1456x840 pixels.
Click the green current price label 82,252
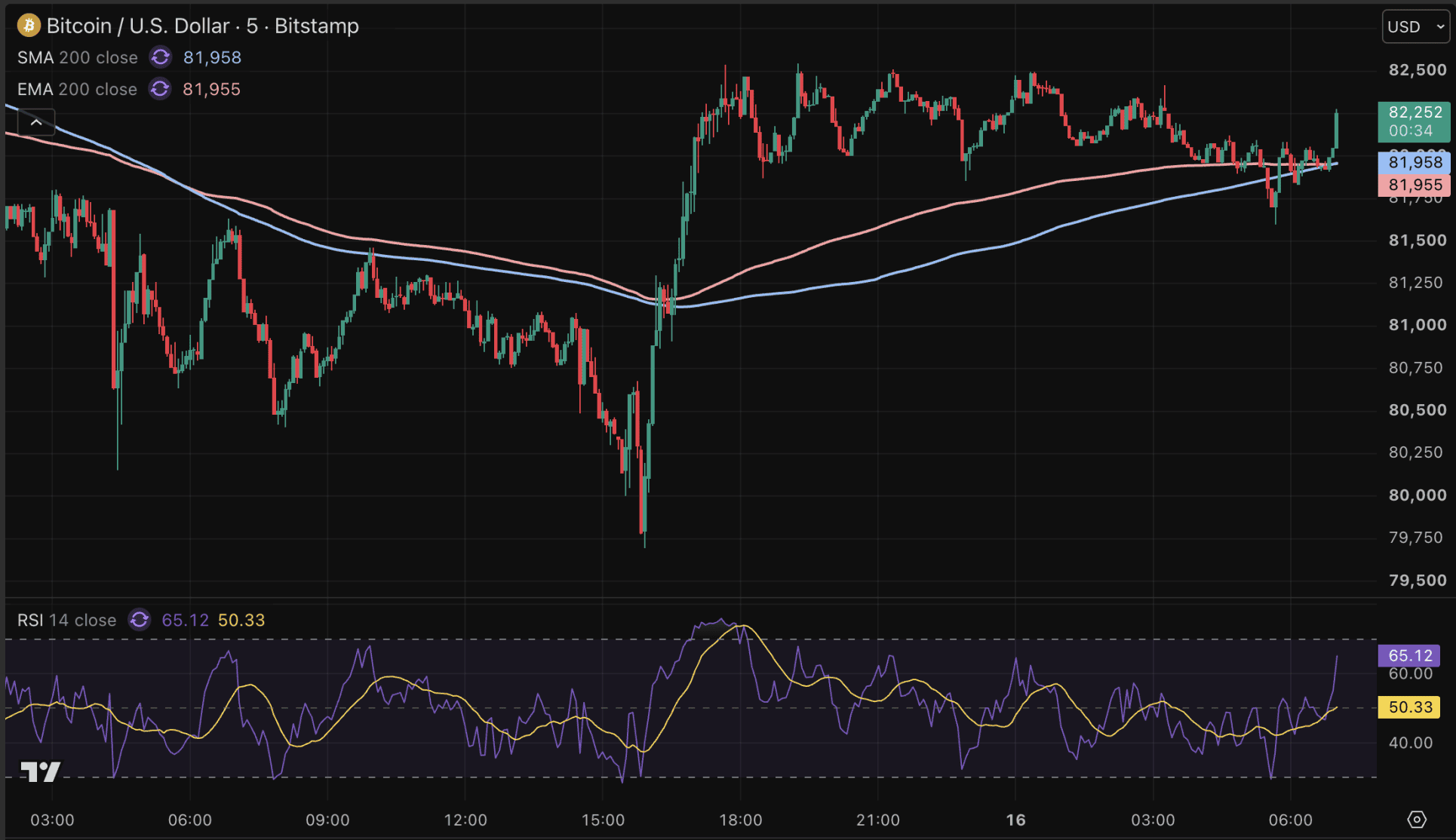point(1415,121)
